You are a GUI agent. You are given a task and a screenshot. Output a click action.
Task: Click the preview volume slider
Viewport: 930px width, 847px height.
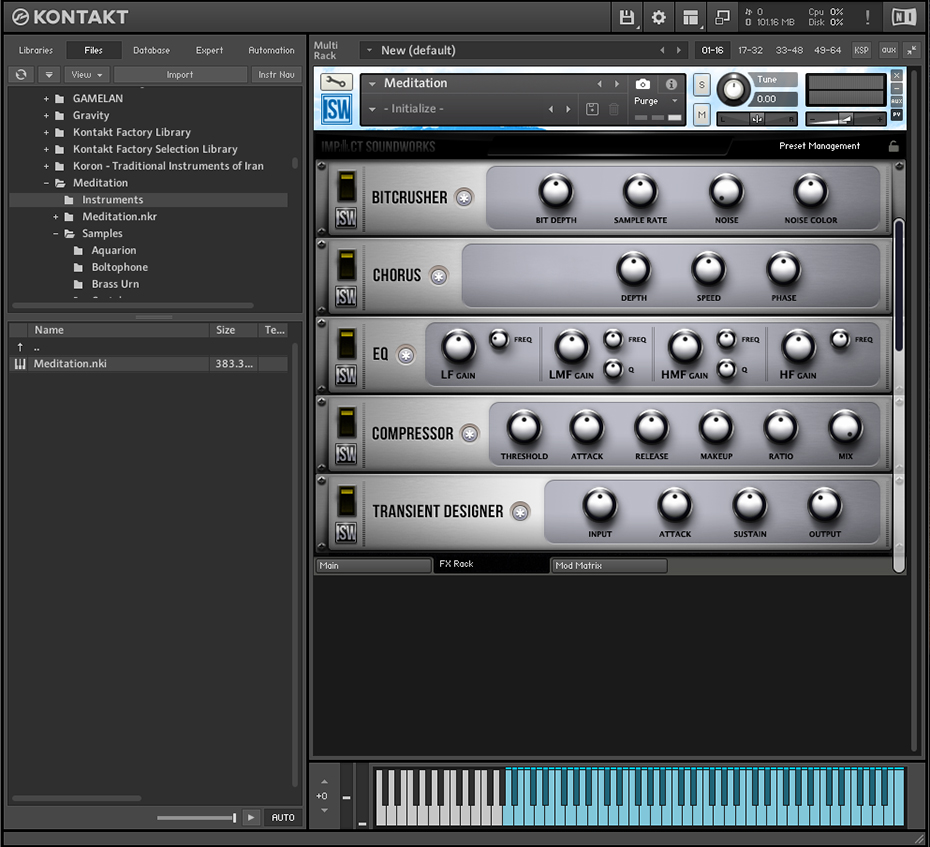[x=196, y=818]
